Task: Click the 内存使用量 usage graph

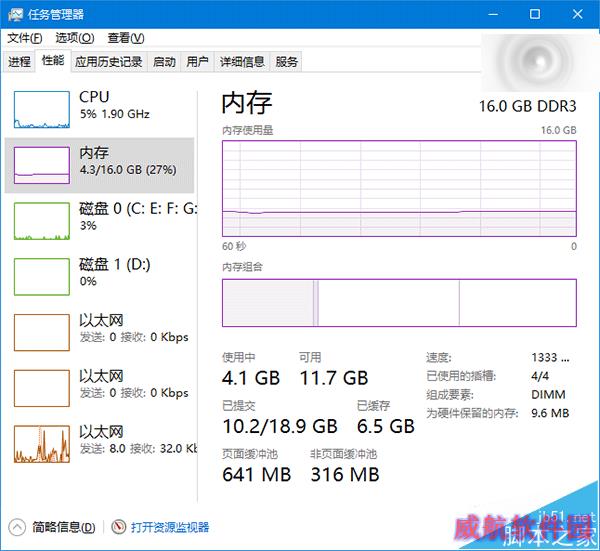Action: 399,188
